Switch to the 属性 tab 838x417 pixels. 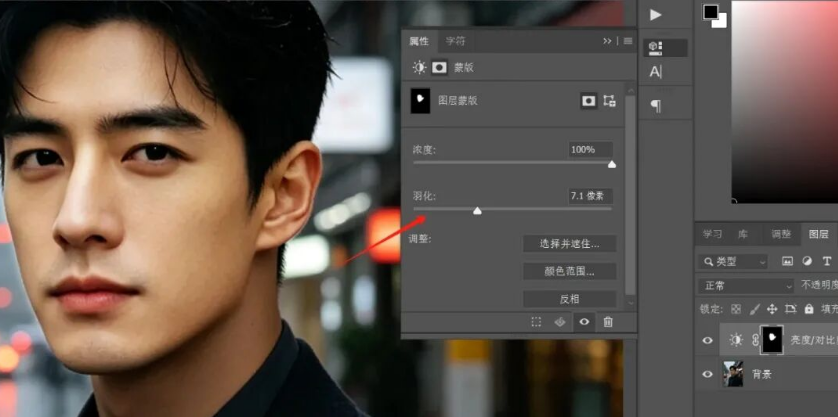[x=419, y=41]
